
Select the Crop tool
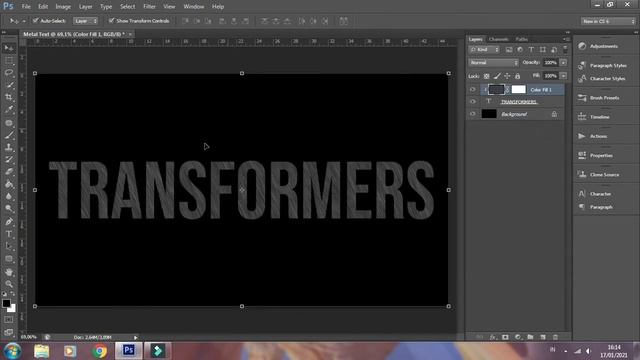pyautogui.click(x=9, y=97)
